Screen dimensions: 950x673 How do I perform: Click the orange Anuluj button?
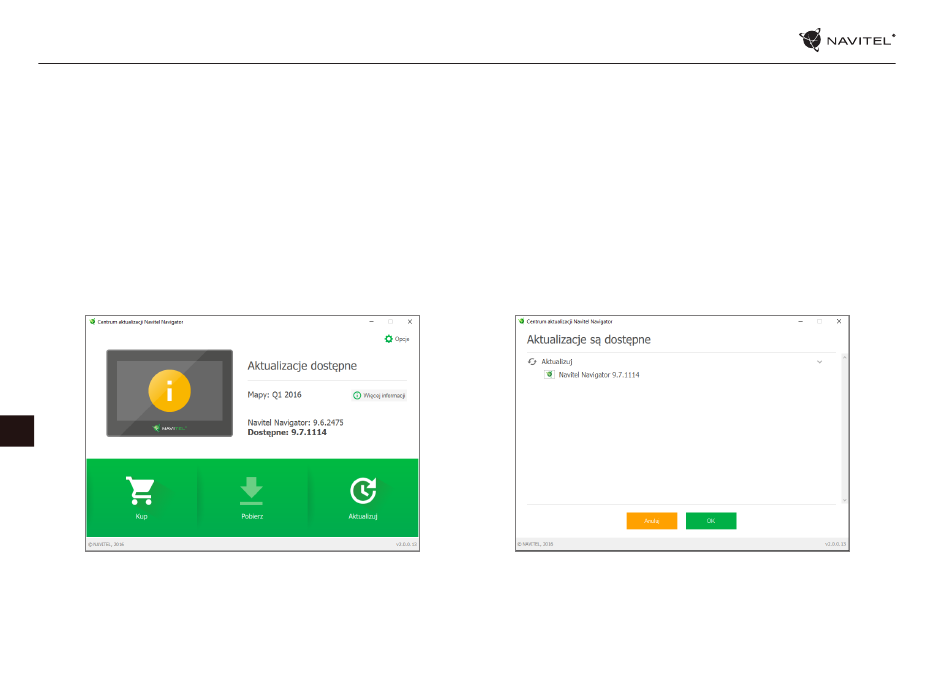(x=651, y=521)
